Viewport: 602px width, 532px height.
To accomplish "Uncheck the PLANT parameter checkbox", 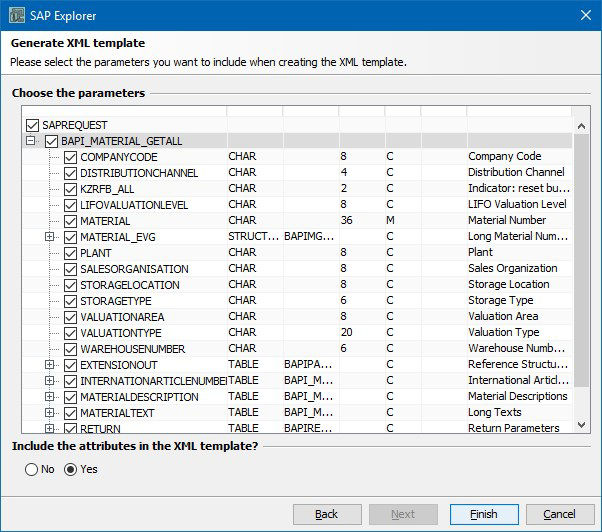I will click(x=70, y=253).
